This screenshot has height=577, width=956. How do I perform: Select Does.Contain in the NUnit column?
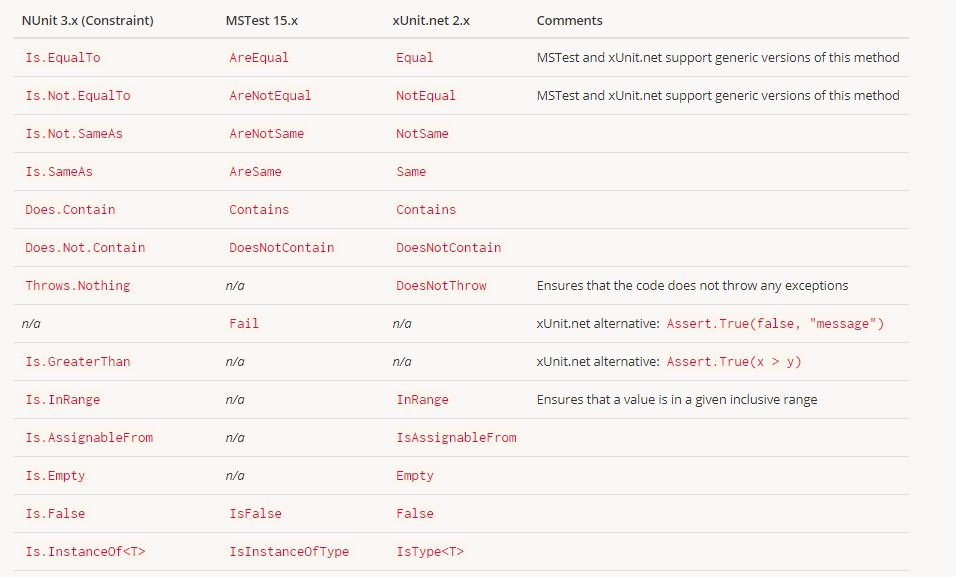click(x=70, y=210)
